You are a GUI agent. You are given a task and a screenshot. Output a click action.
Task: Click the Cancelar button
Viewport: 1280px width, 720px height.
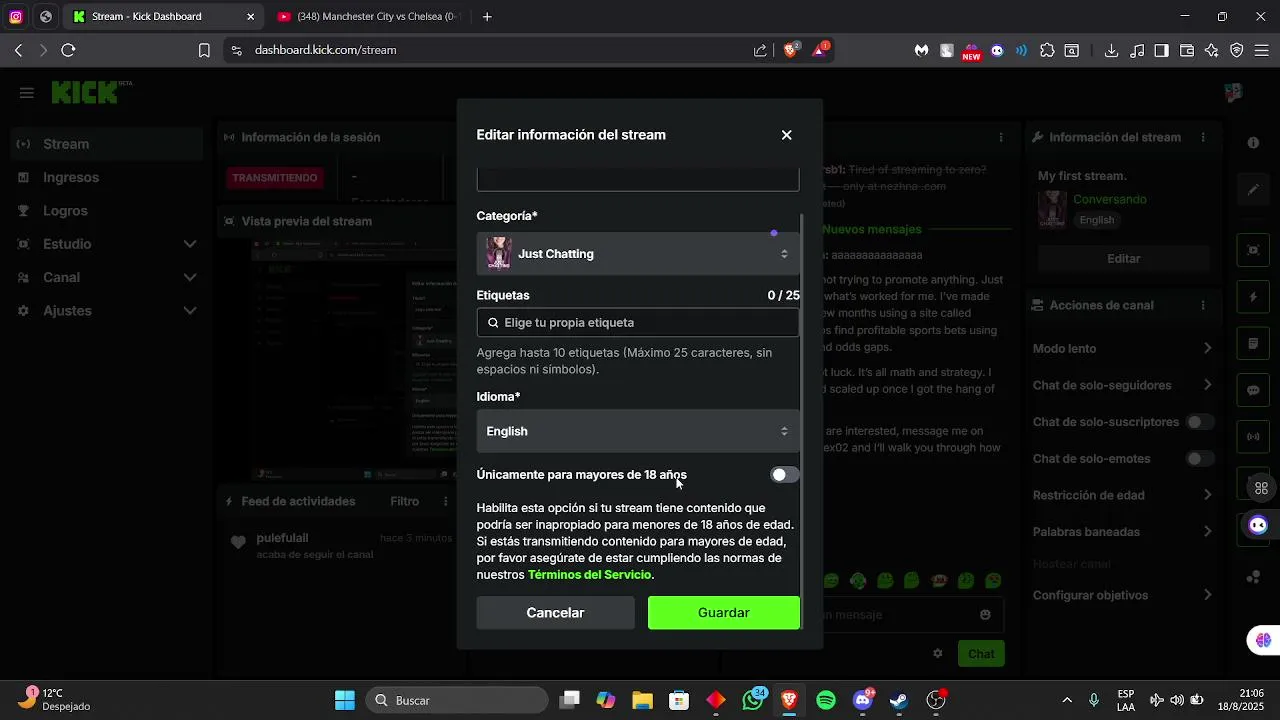pos(555,613)
